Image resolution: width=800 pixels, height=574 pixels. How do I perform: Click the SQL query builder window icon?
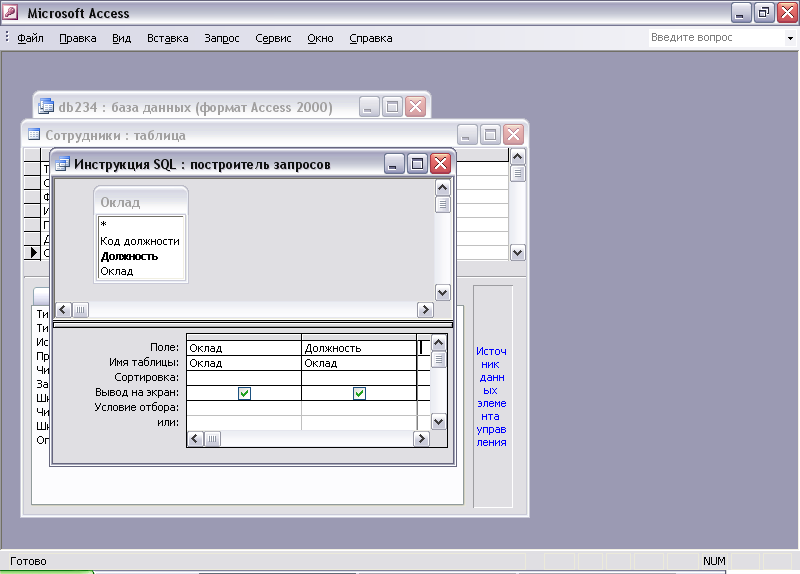(62, 164)
